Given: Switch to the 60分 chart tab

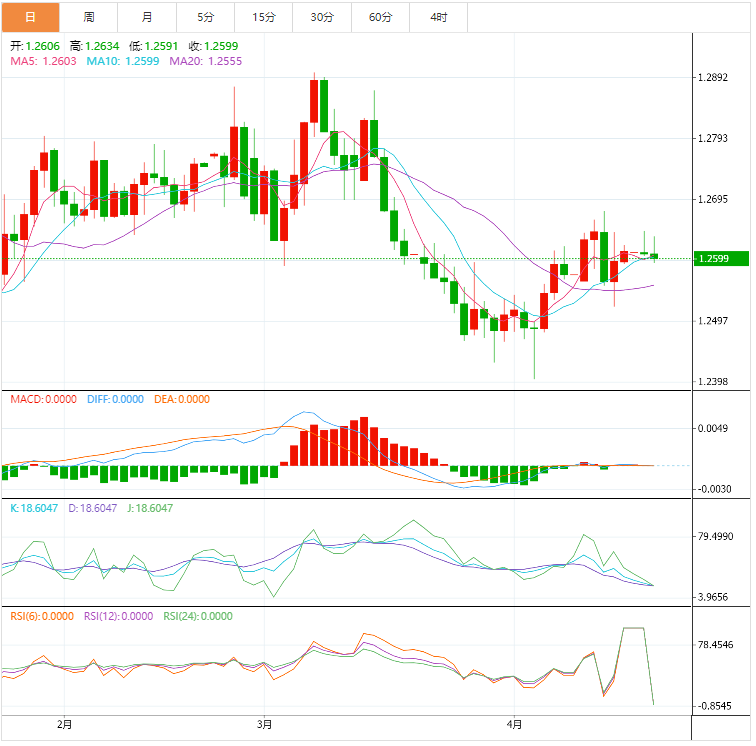Looking at the screenshot, I should pos(381,17).
